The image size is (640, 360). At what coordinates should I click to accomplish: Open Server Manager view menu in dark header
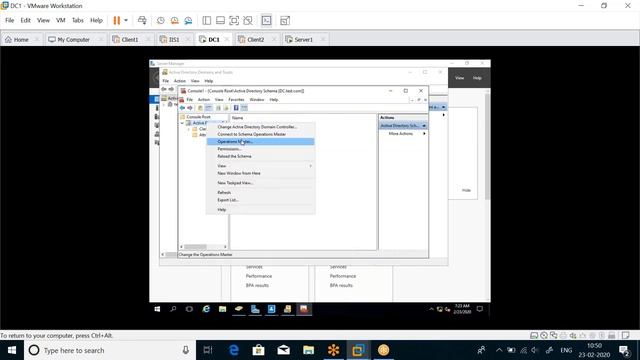click(460, 78)
